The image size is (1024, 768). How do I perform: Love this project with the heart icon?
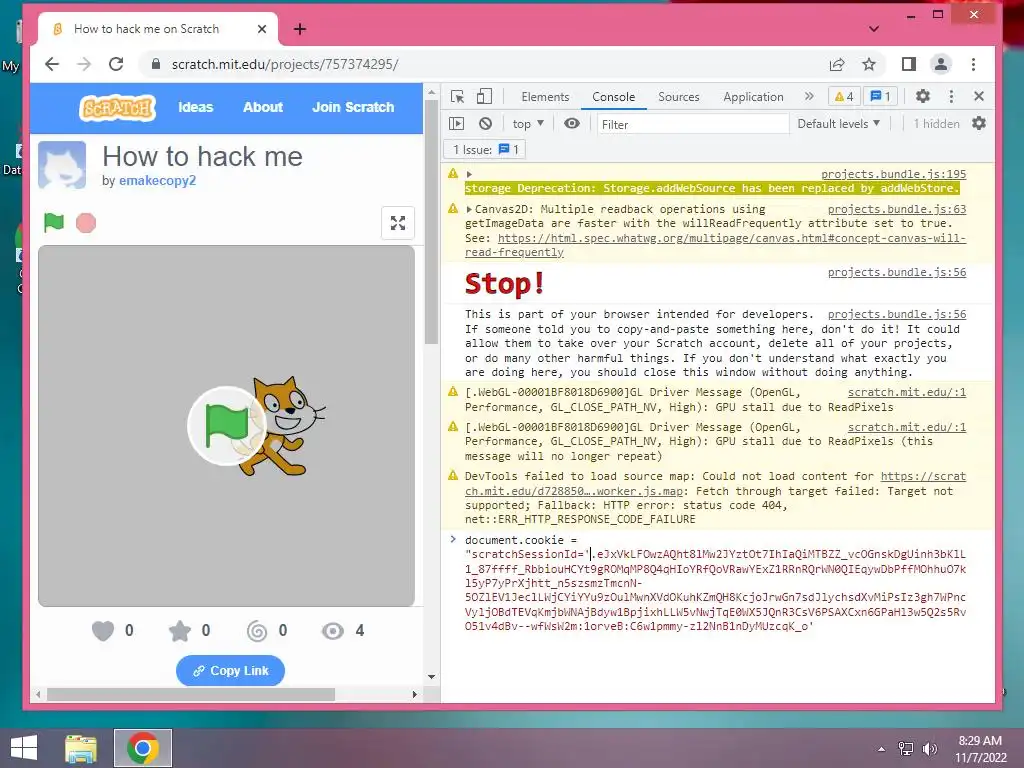tap(103, 631)
